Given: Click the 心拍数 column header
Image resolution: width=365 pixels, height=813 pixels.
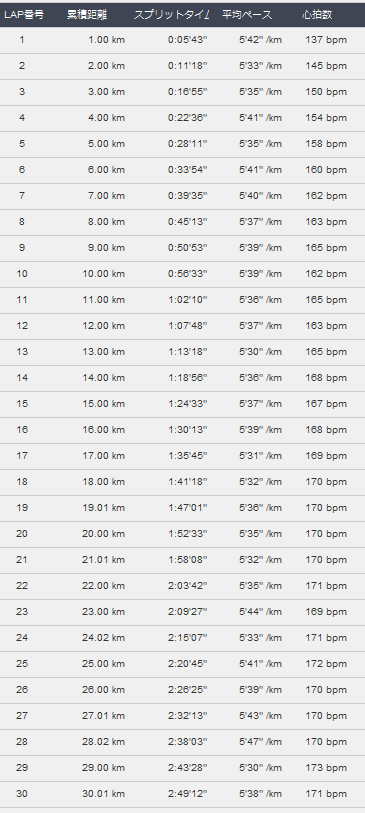Looking at the screenshot, I should point(317,15).
